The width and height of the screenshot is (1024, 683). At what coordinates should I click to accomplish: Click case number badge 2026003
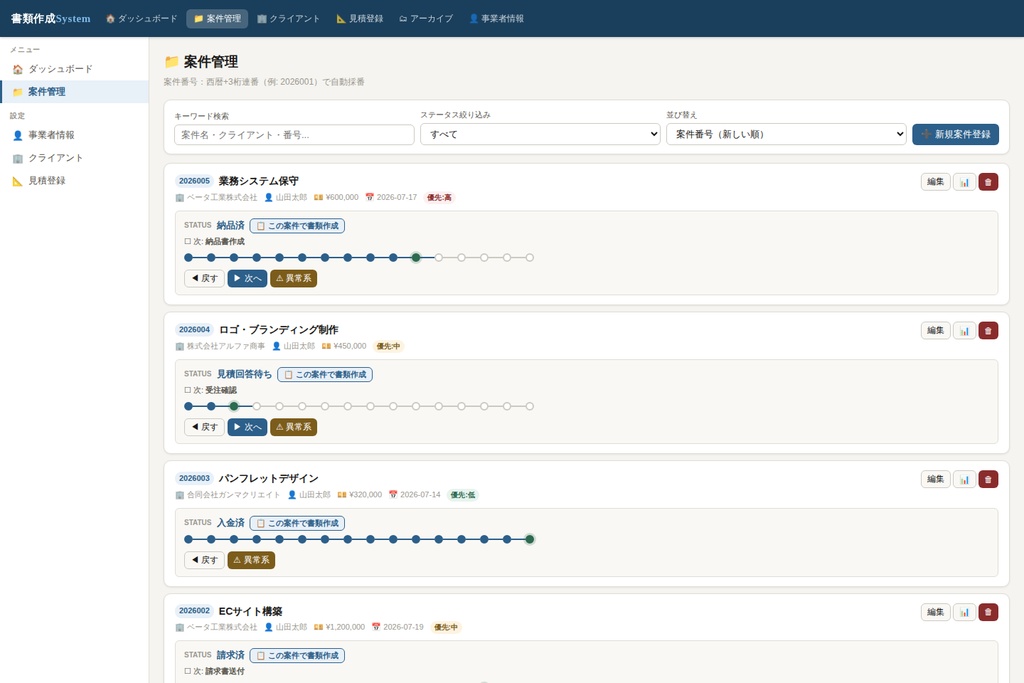tap(195, 479)
